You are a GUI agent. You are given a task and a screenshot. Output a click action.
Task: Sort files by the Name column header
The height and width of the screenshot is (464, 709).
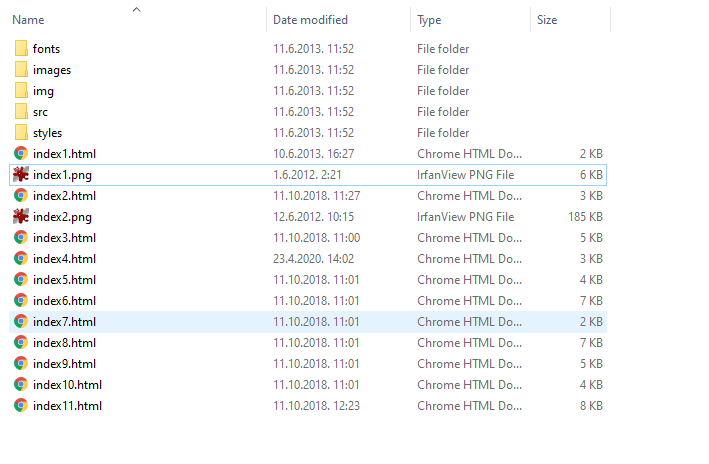click(x=29, y=20)
